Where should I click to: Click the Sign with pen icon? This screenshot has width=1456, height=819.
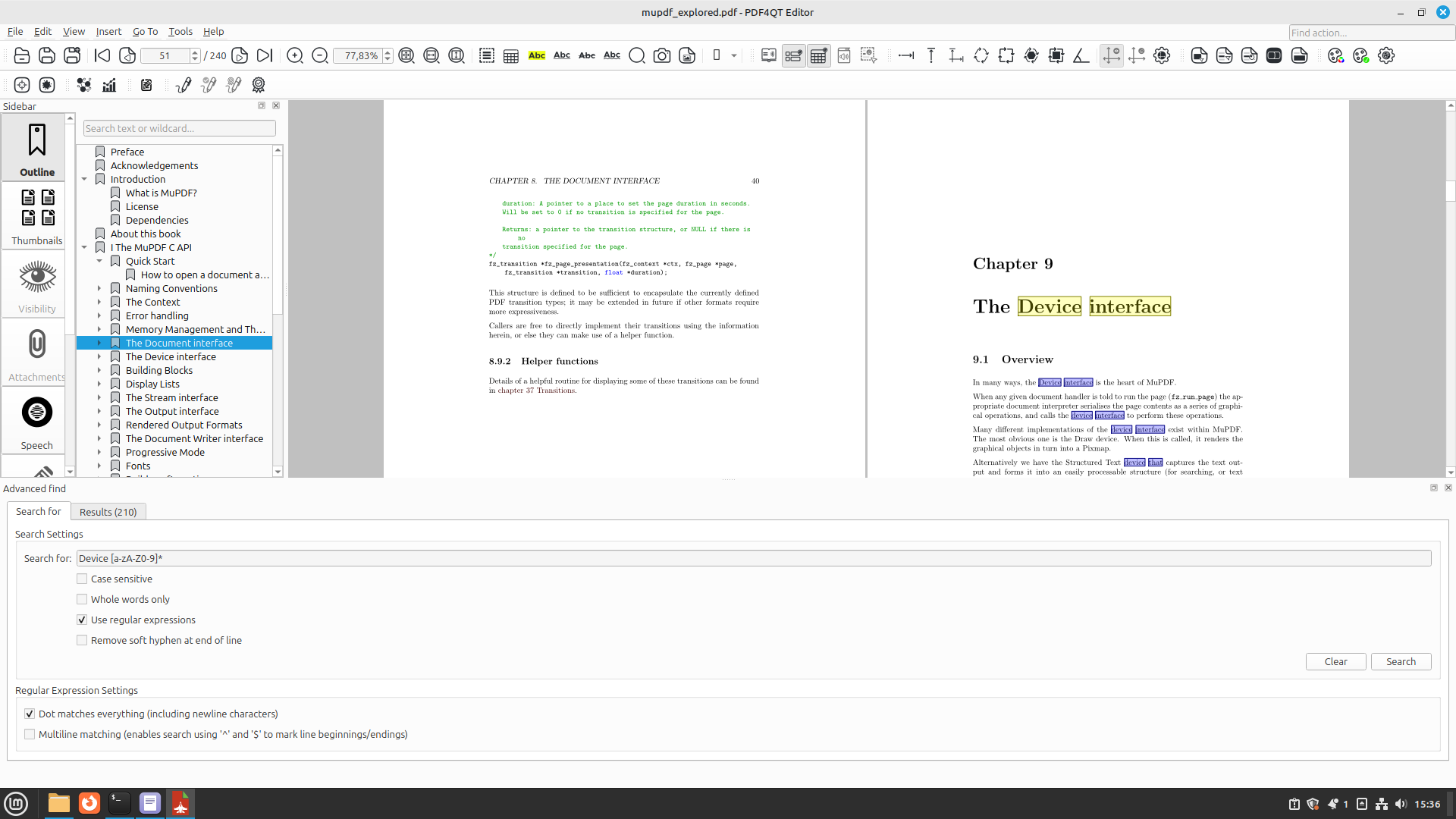184,85
